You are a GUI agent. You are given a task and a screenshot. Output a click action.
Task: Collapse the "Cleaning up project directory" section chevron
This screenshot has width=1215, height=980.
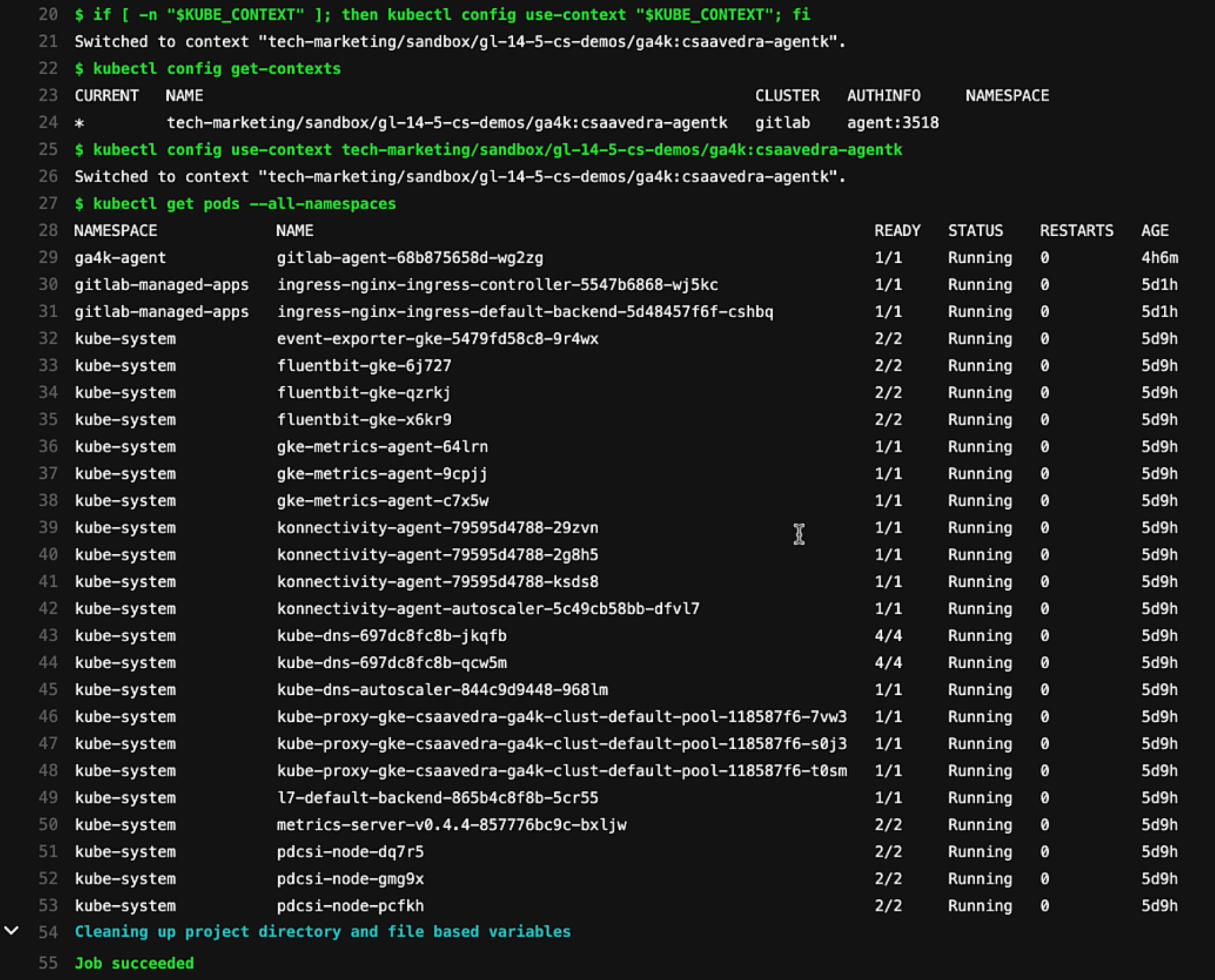pyautogui.click(x=12, y=931)
